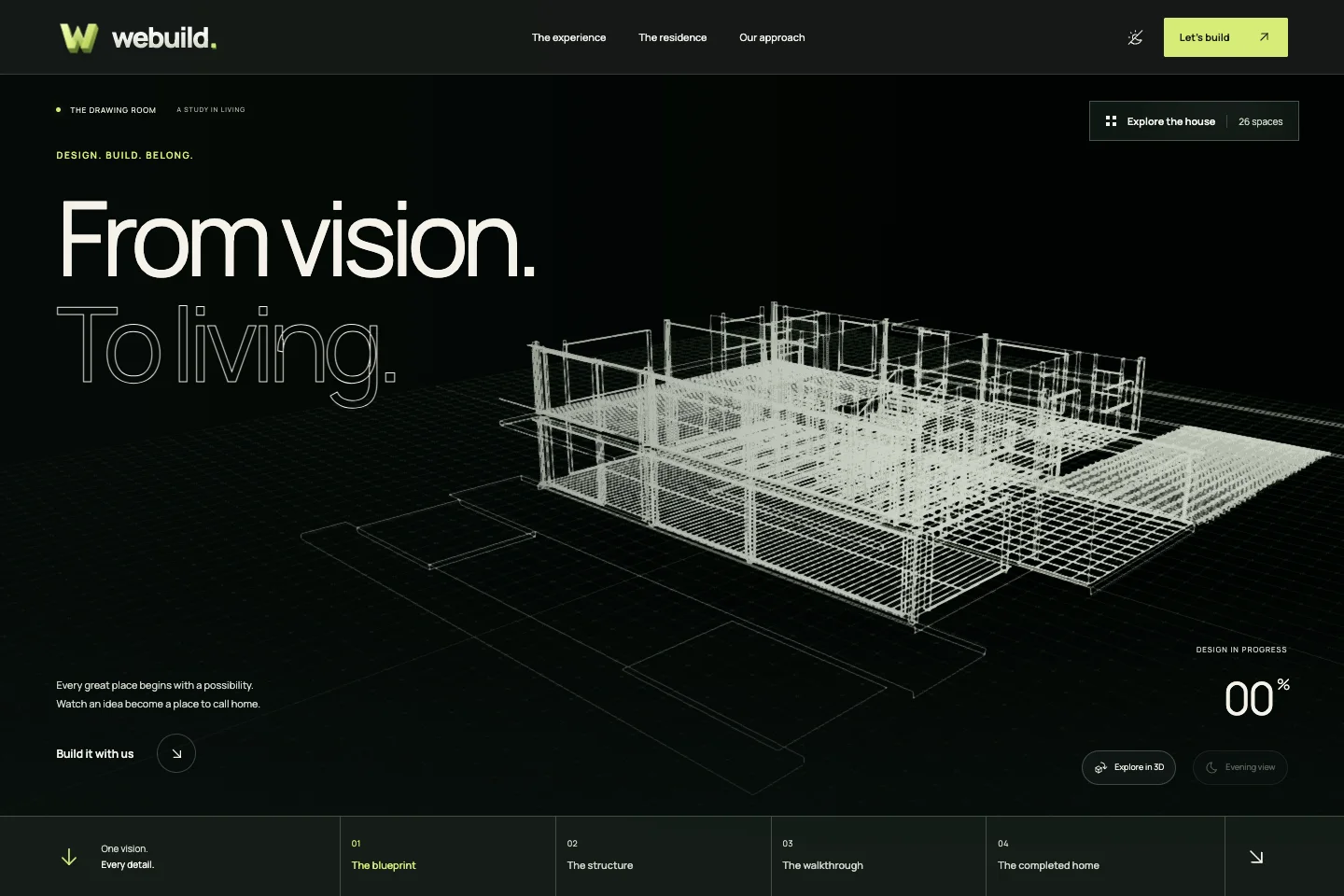
Task: Select the 04 The completed home tab
Action: click(x=1105, y=857)
